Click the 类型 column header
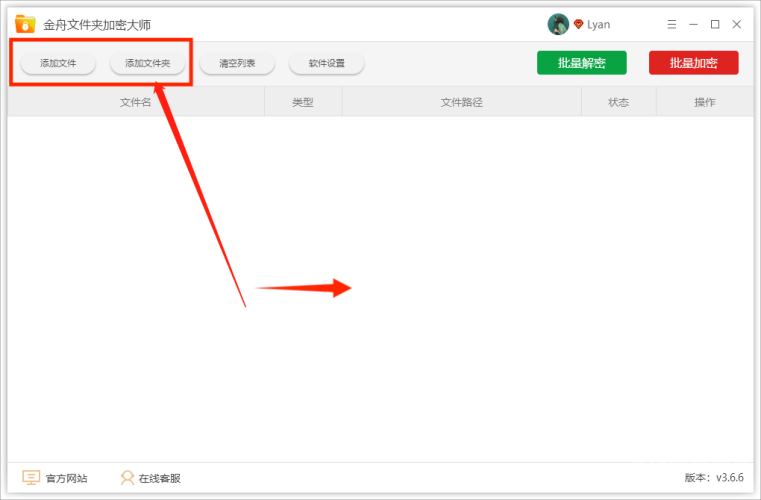Viewport: 761px width, 500px height. click(x=303, y=102)
